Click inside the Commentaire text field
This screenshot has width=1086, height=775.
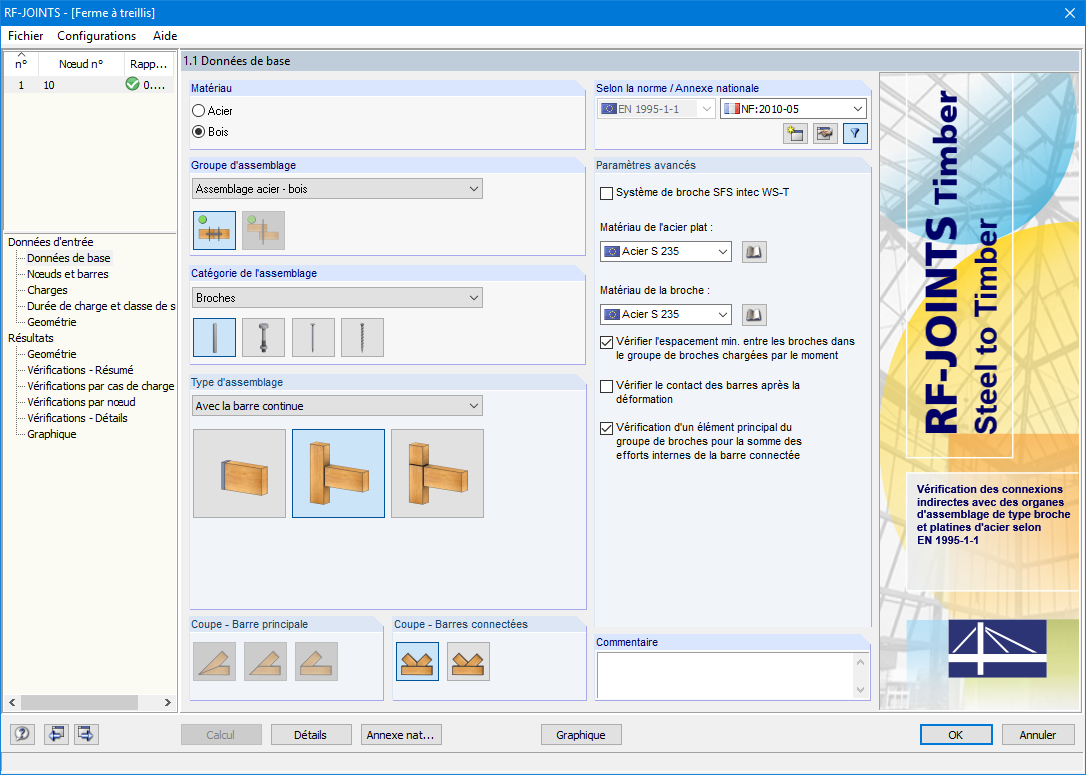point(726,675)
